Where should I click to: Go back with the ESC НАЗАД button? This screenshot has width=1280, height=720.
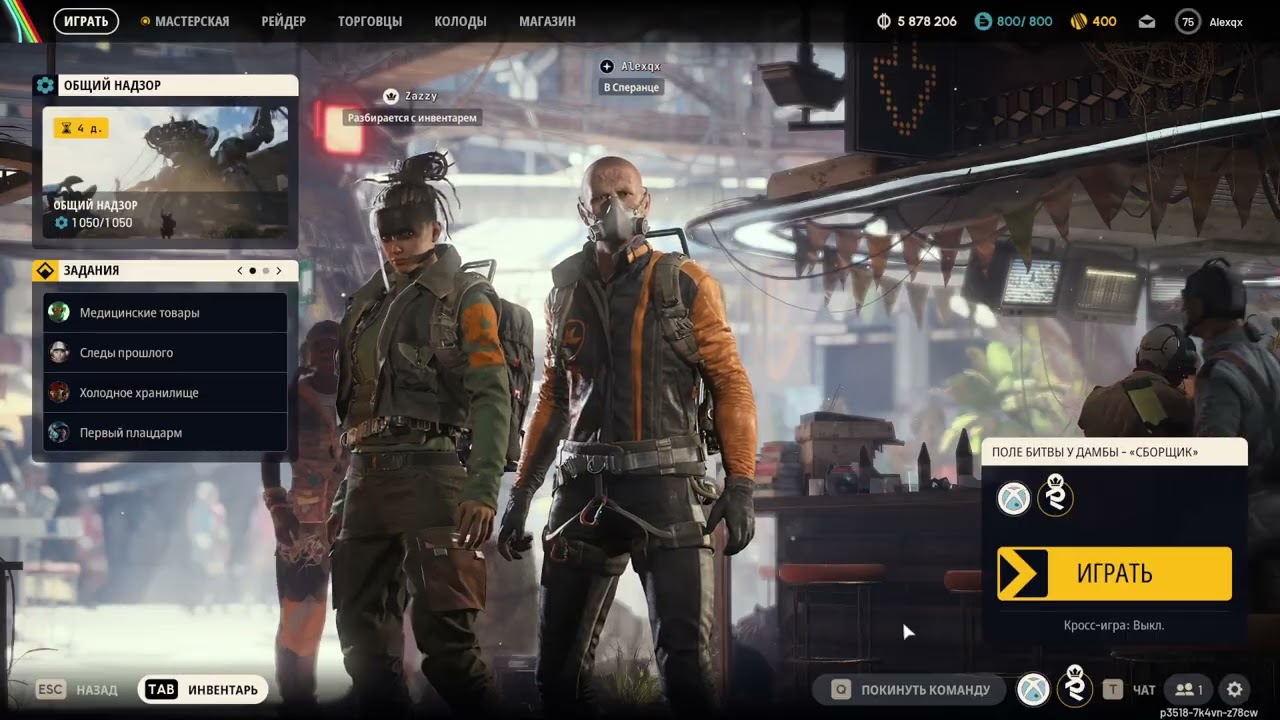[x=76, y=689]
